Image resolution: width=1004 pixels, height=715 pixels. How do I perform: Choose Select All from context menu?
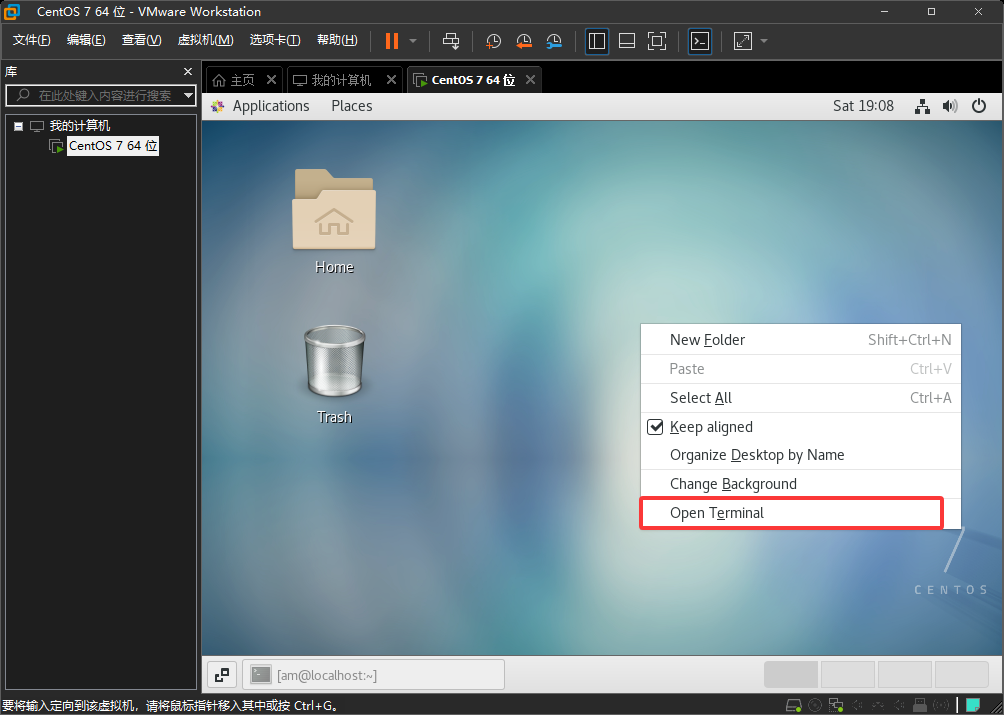coord(800,398)
